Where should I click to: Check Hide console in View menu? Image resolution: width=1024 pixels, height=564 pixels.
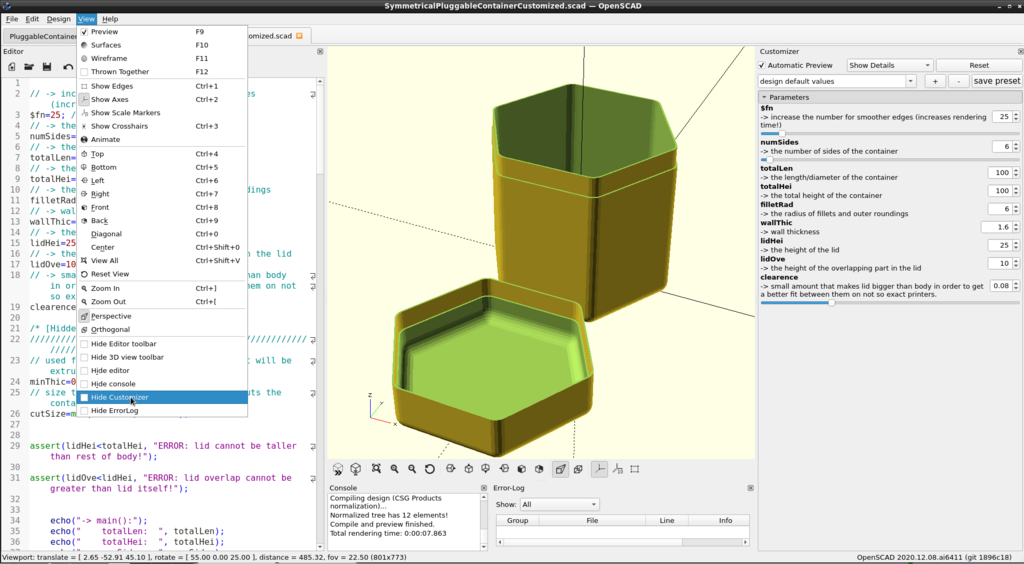(84, 384)
